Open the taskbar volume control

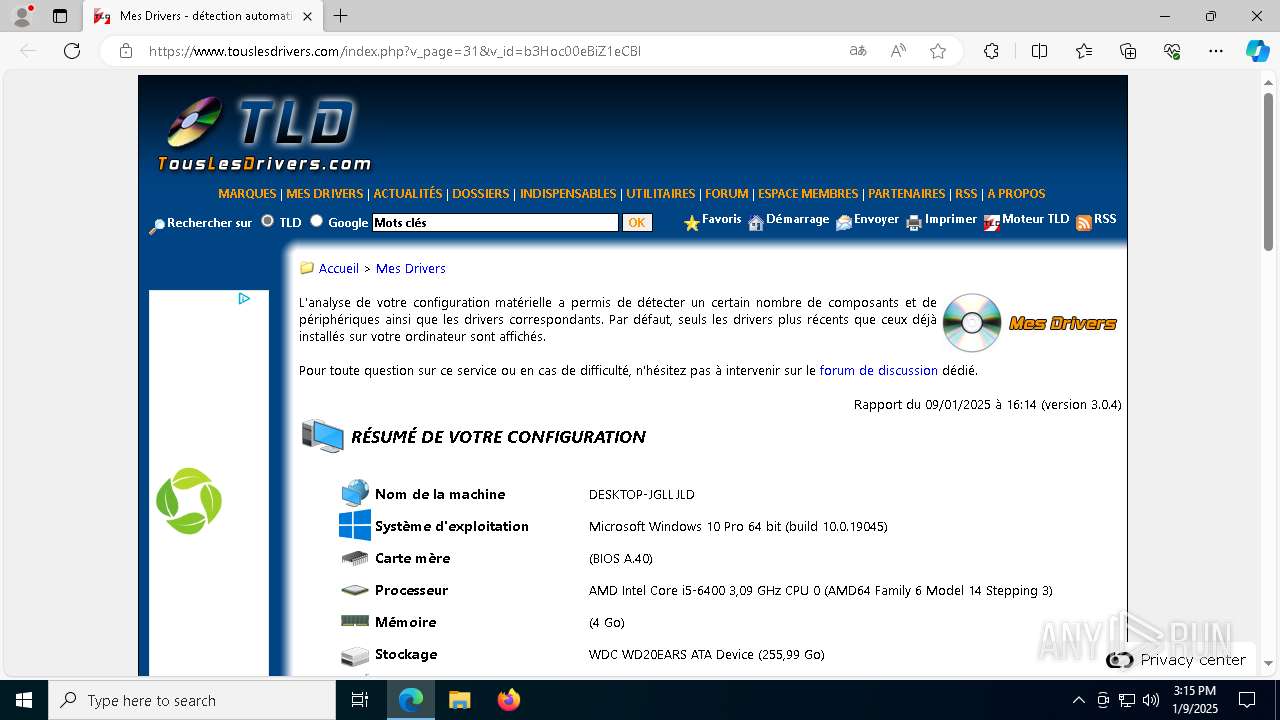(1151, 700)
